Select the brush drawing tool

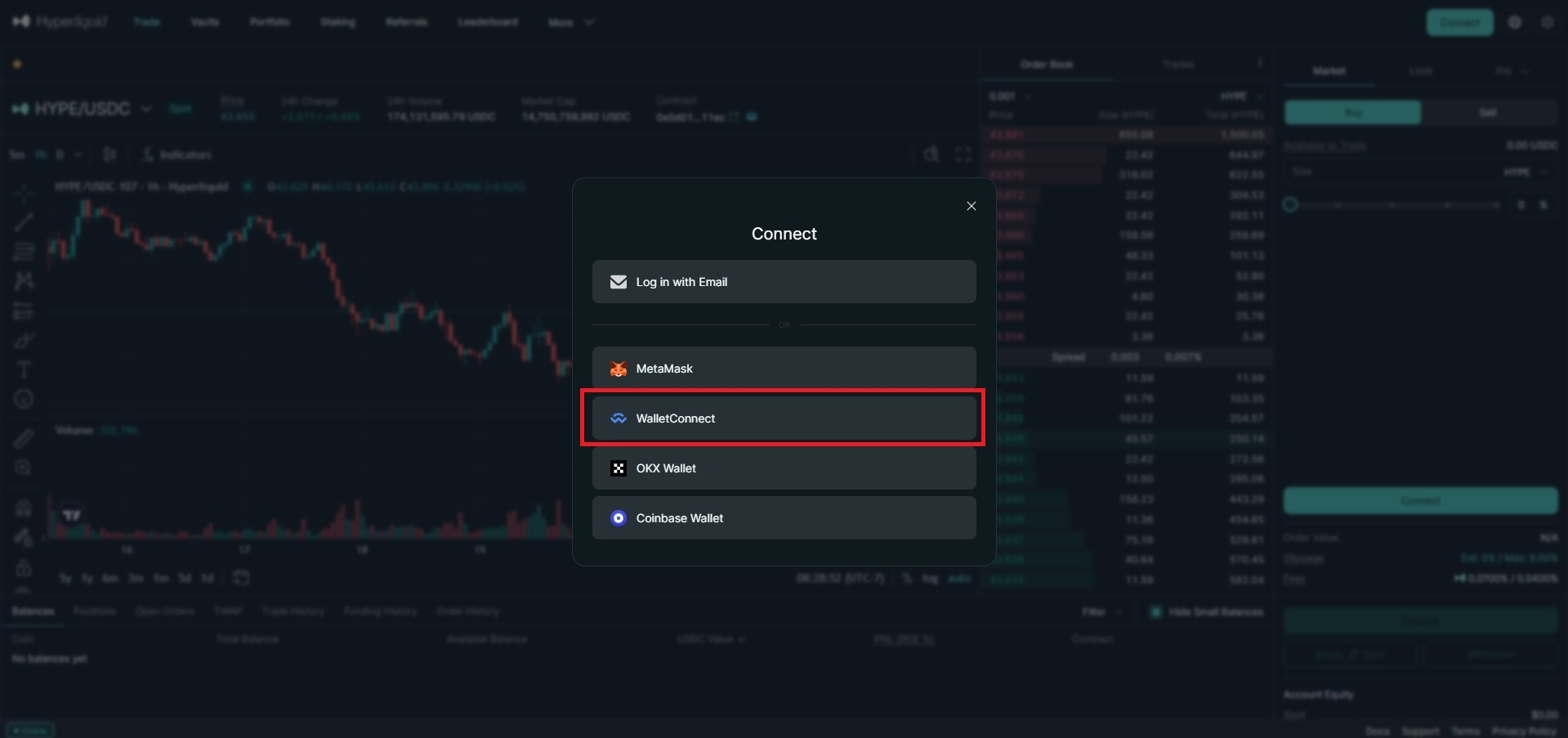[x=24, y=340]
